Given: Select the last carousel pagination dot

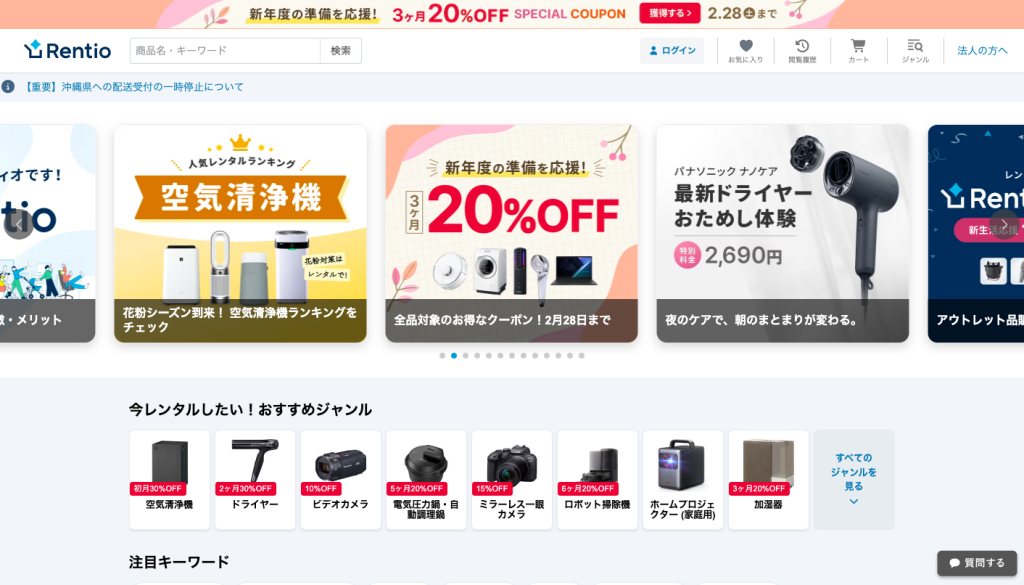Looking at the screenshot, I should coord(582,356).
